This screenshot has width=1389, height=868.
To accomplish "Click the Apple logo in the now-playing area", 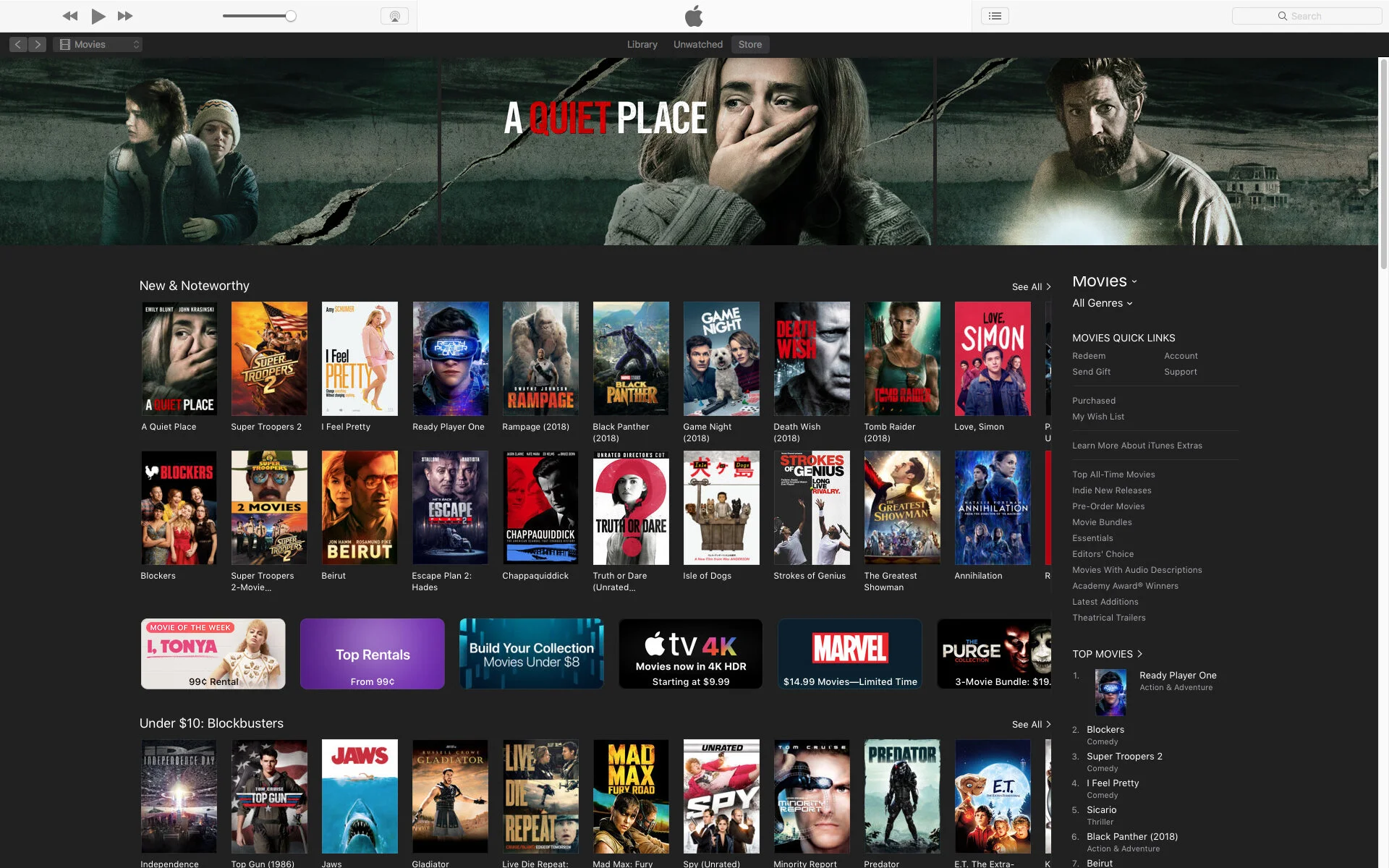I will pos(694,16).
